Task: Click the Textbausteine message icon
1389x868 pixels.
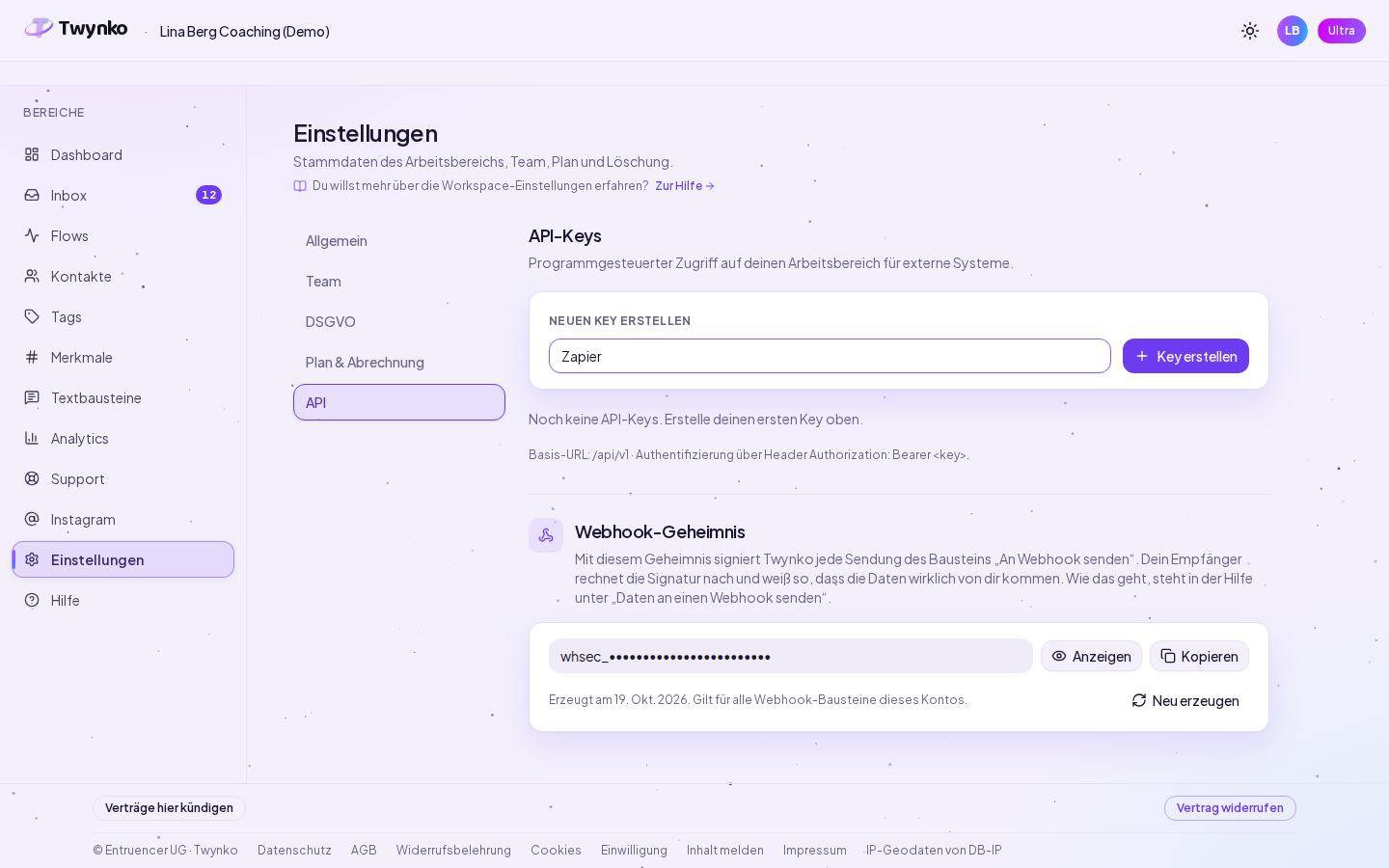Action: click(32, 397)
